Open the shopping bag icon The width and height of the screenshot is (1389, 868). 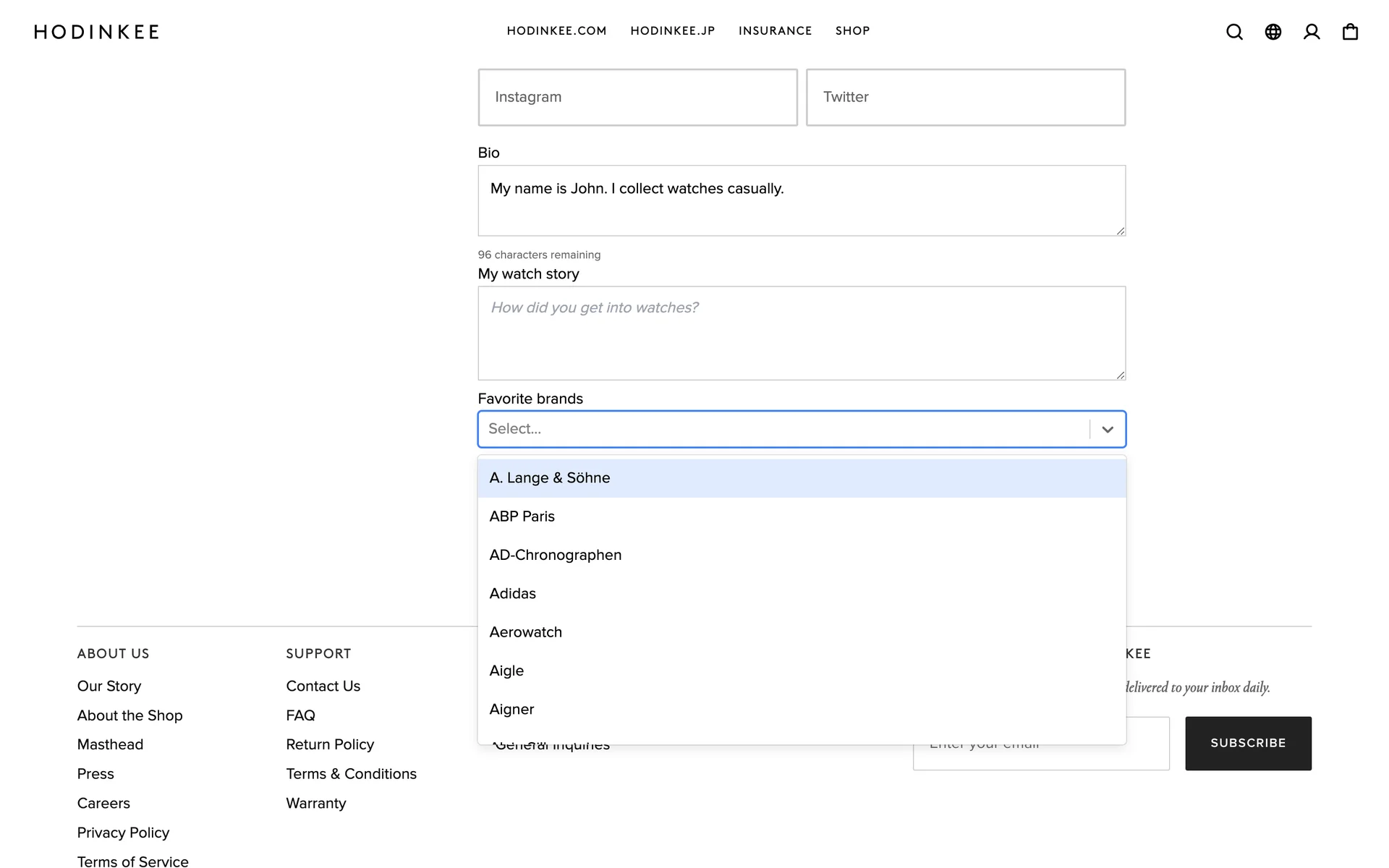[x=1350, y=32]
